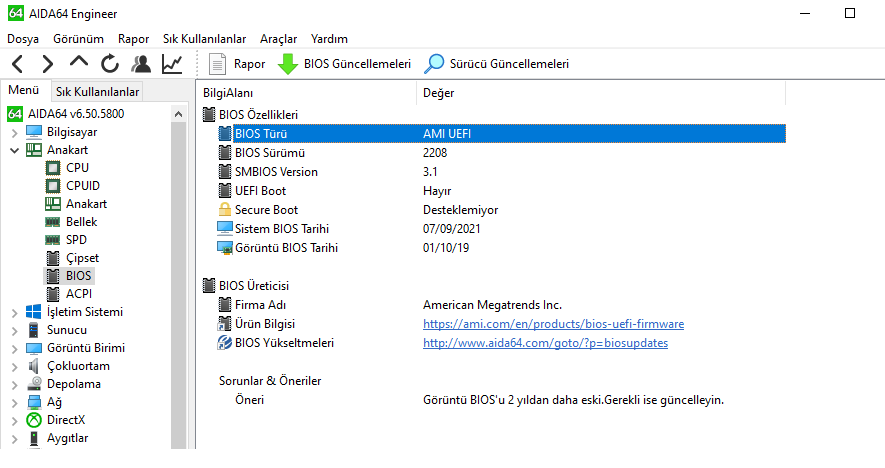The width and height of the screenshot is (885, 468).
Task: Expand the Depolama node
Action: pyautogui.click(x=15, y=384)
